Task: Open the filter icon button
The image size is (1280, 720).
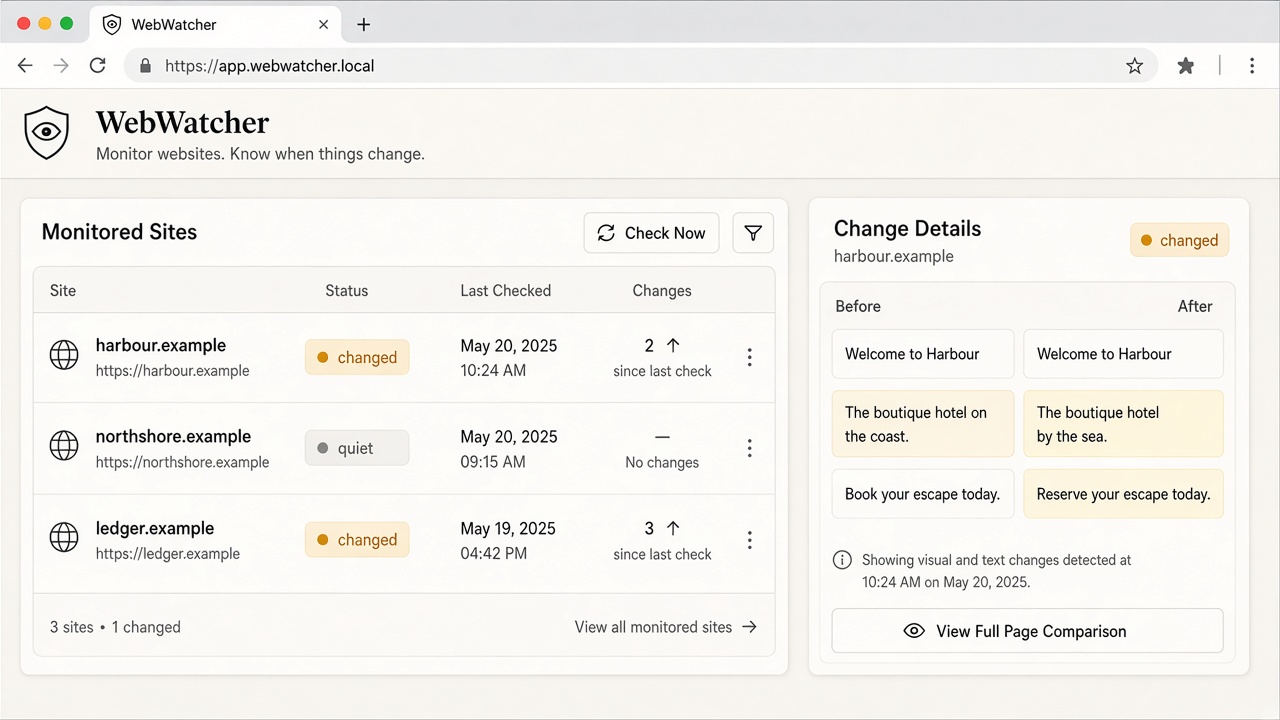Action: click(x=753, y=233)
